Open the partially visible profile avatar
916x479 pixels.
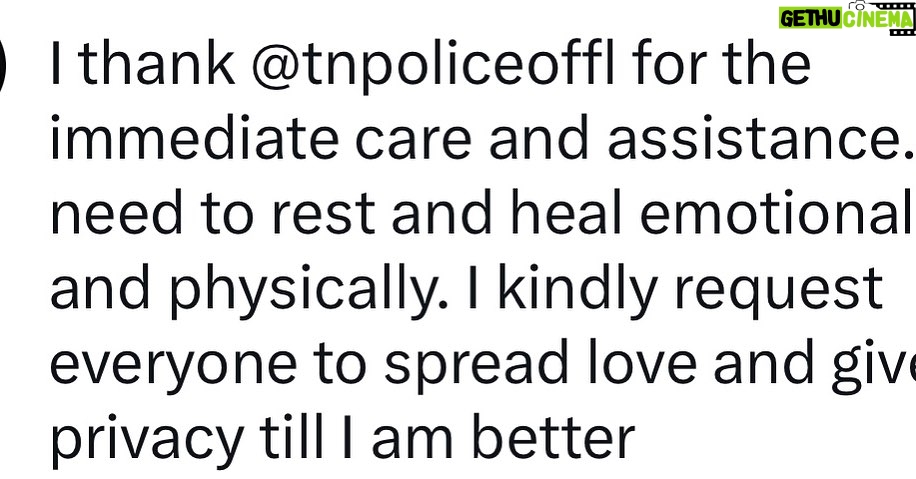point(5,64)
